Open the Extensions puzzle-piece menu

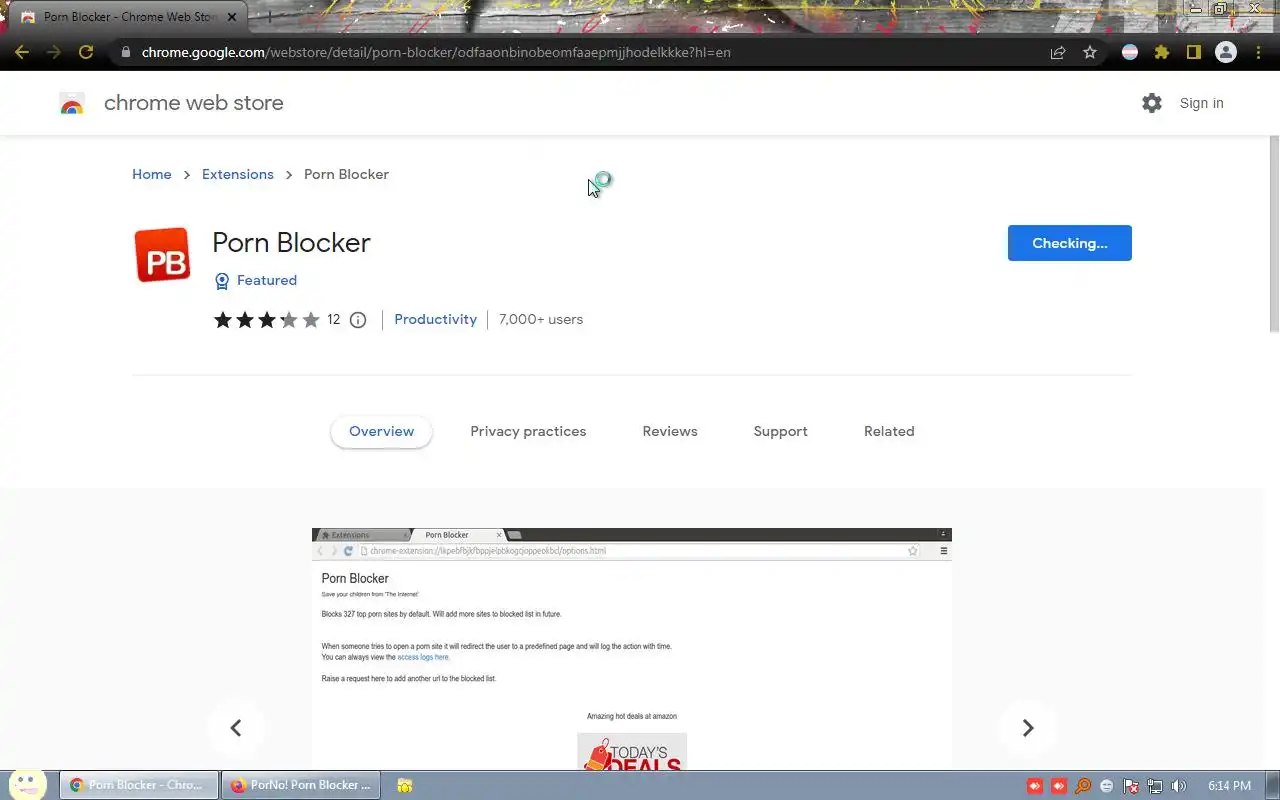tap(1162, 52)
